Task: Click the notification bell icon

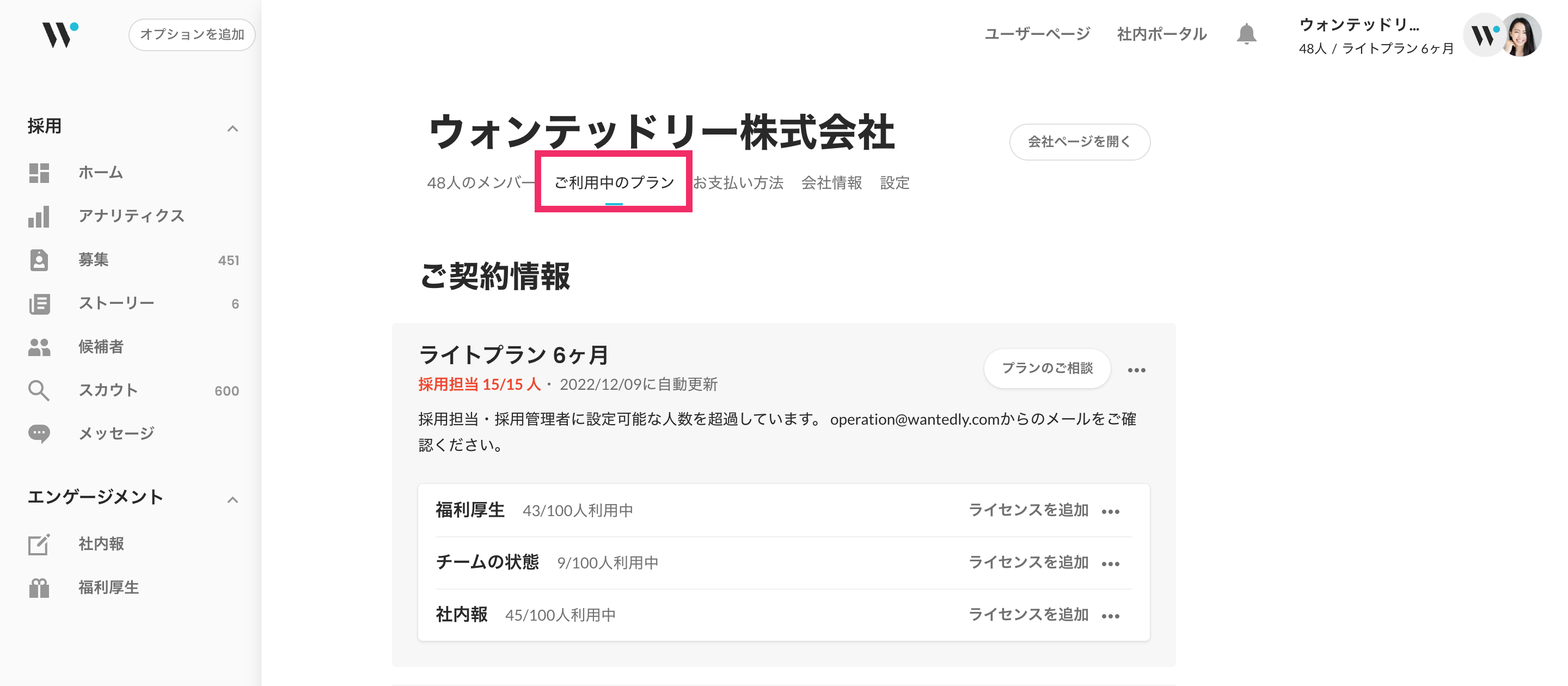Action: pyautogui.click(x=1246, y=34)
